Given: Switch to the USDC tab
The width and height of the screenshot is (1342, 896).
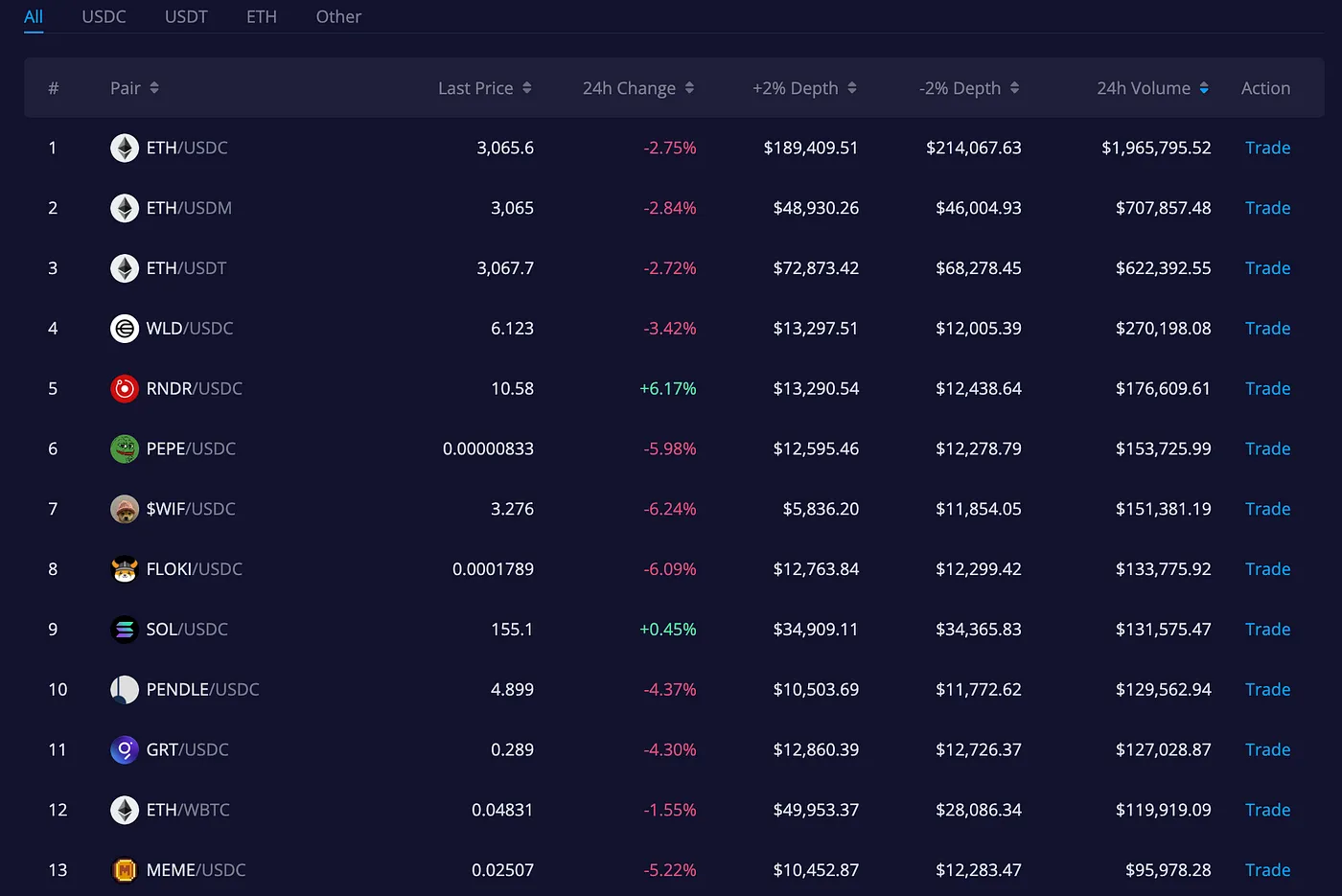Looking at the screenshot, I should 104,17.
